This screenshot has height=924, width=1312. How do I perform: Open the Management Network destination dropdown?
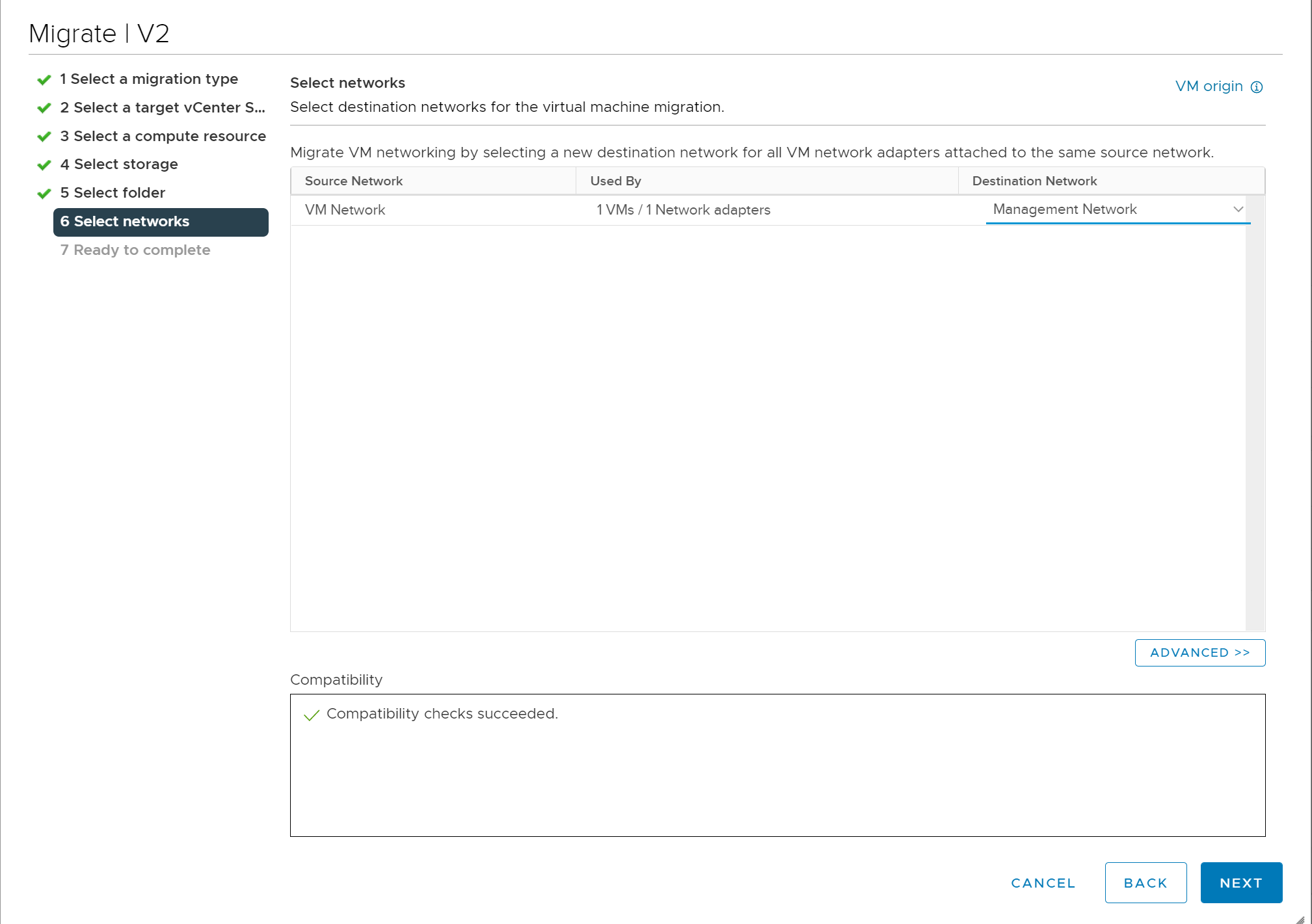point(1238,209)
